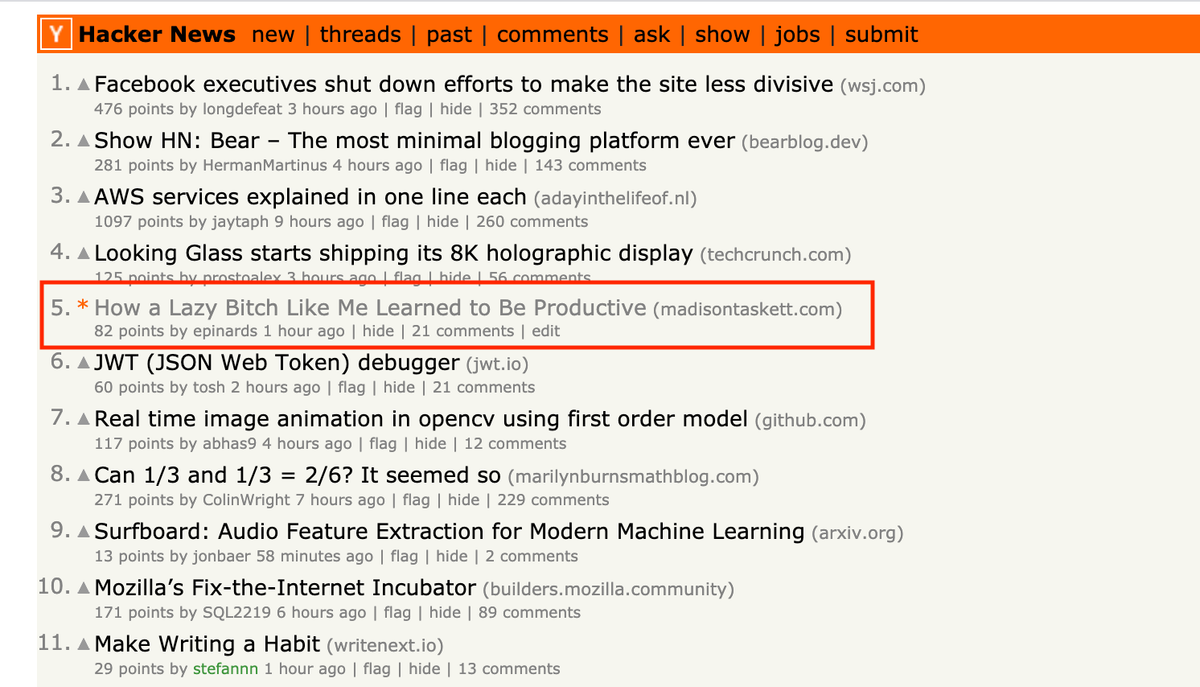Open the submit page

881,34
